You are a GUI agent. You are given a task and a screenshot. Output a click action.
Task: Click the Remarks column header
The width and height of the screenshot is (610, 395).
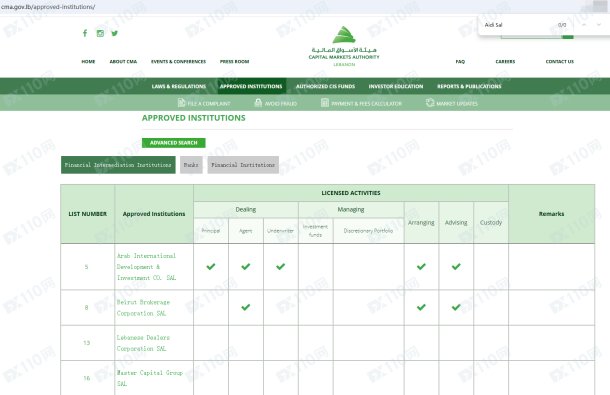pos(551,214)
